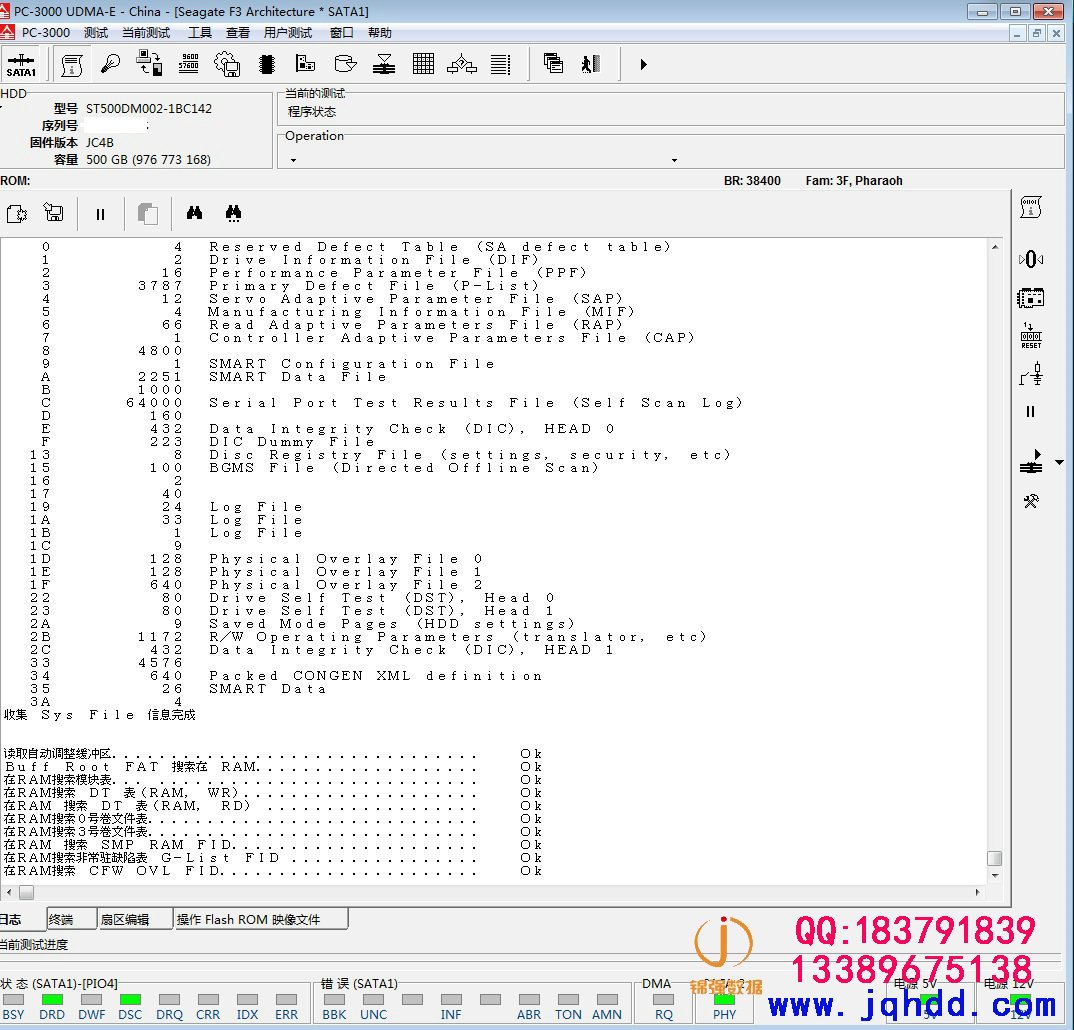1074x1030 pixels.
Task: Open the 窗口 menu
Action: click(x=341, y=33)
